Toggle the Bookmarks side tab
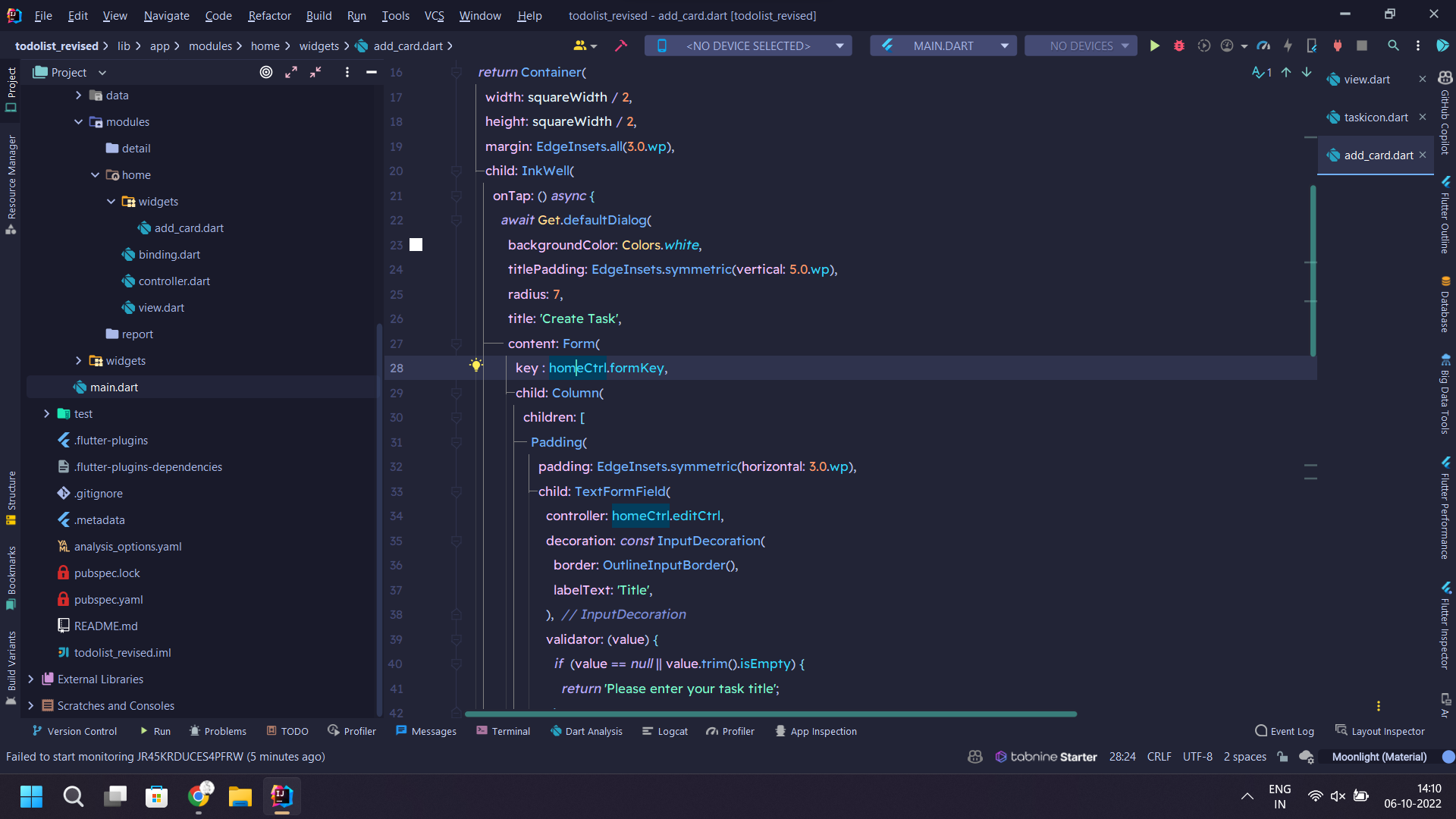 11,578
